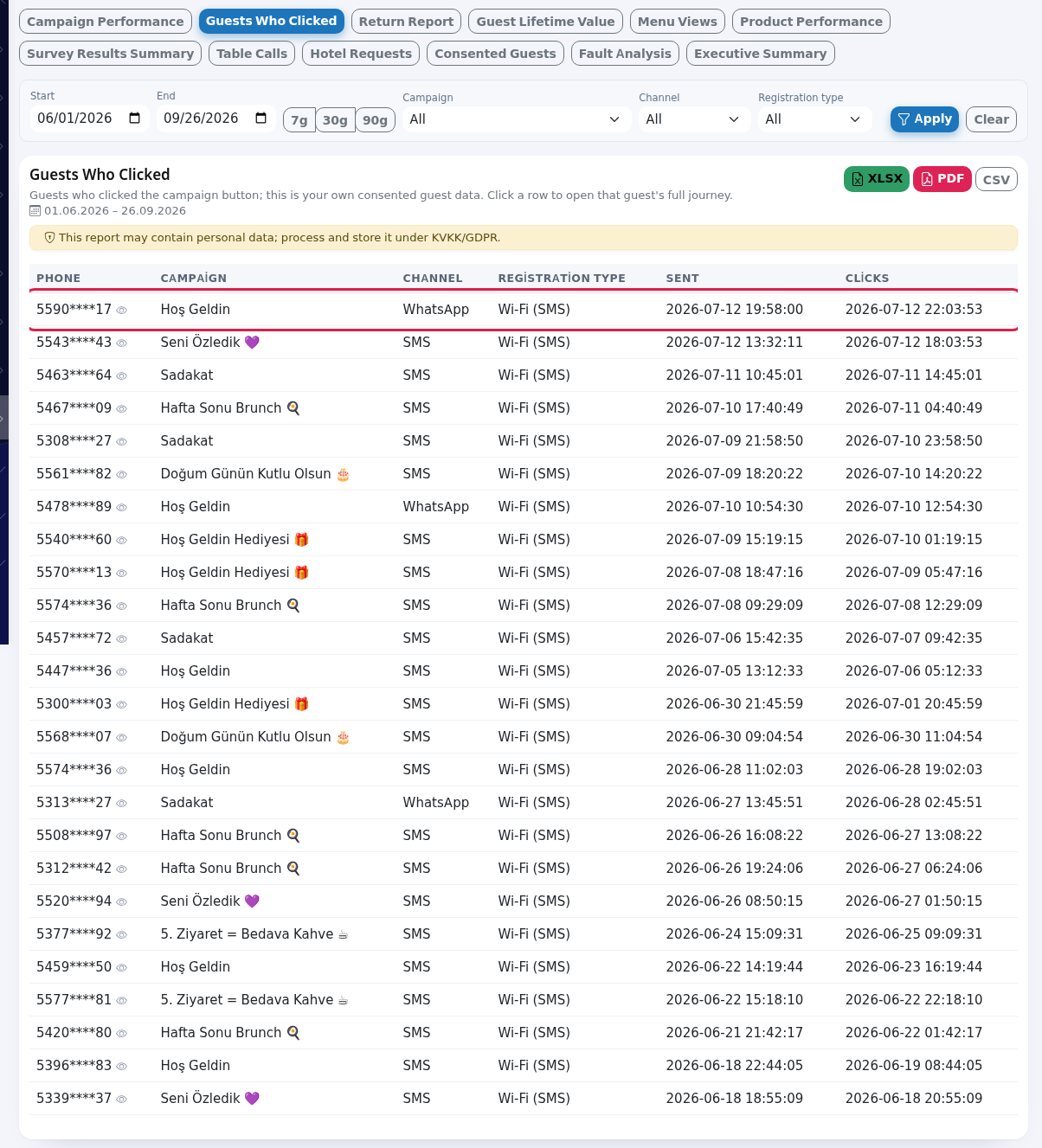The height and width of the screenshot is (1148, 1042).
Task: Switch to Campaign Performance tab
Action: click(x=106, y=22)
